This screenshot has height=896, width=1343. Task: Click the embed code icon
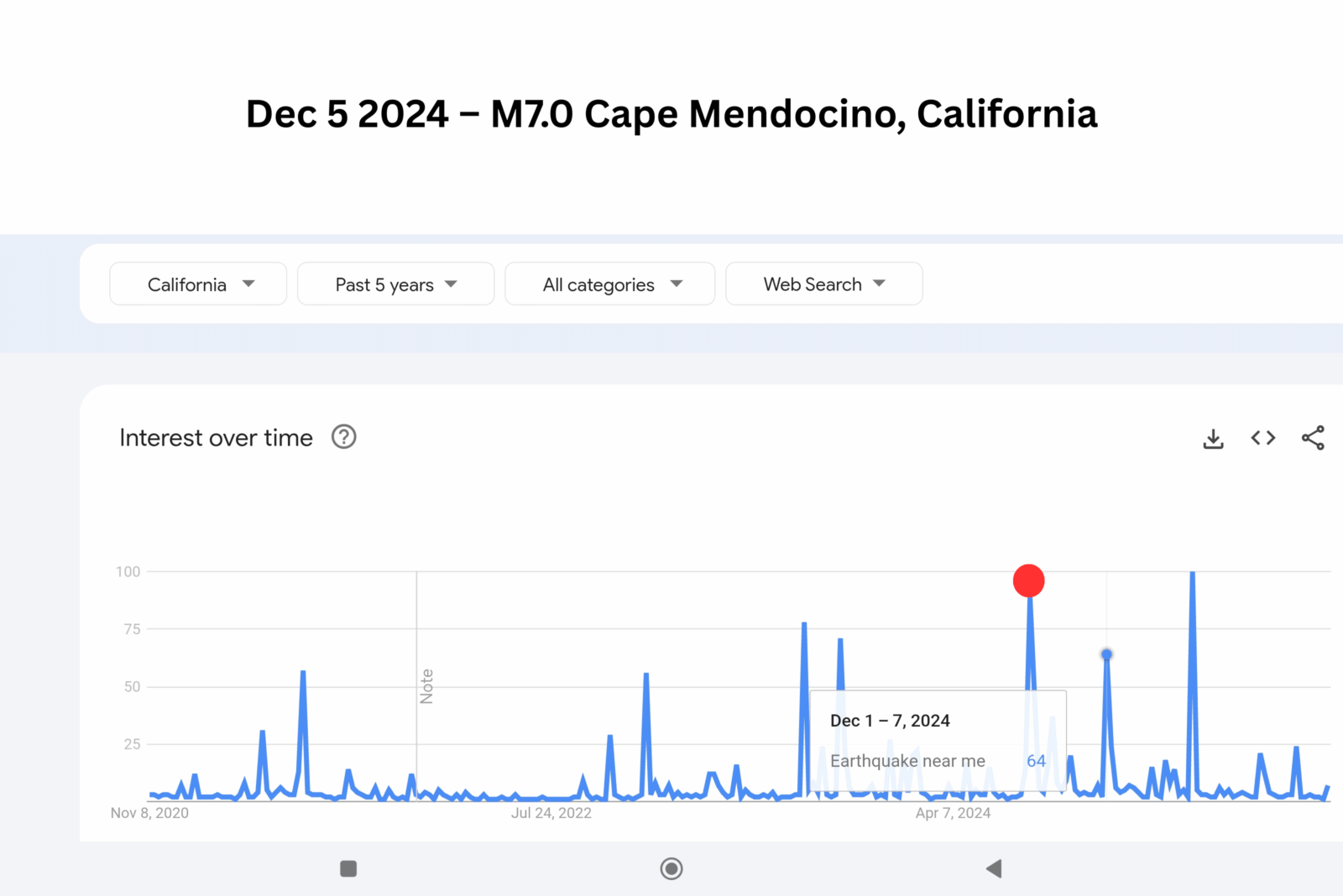[x=1262, y=438]
